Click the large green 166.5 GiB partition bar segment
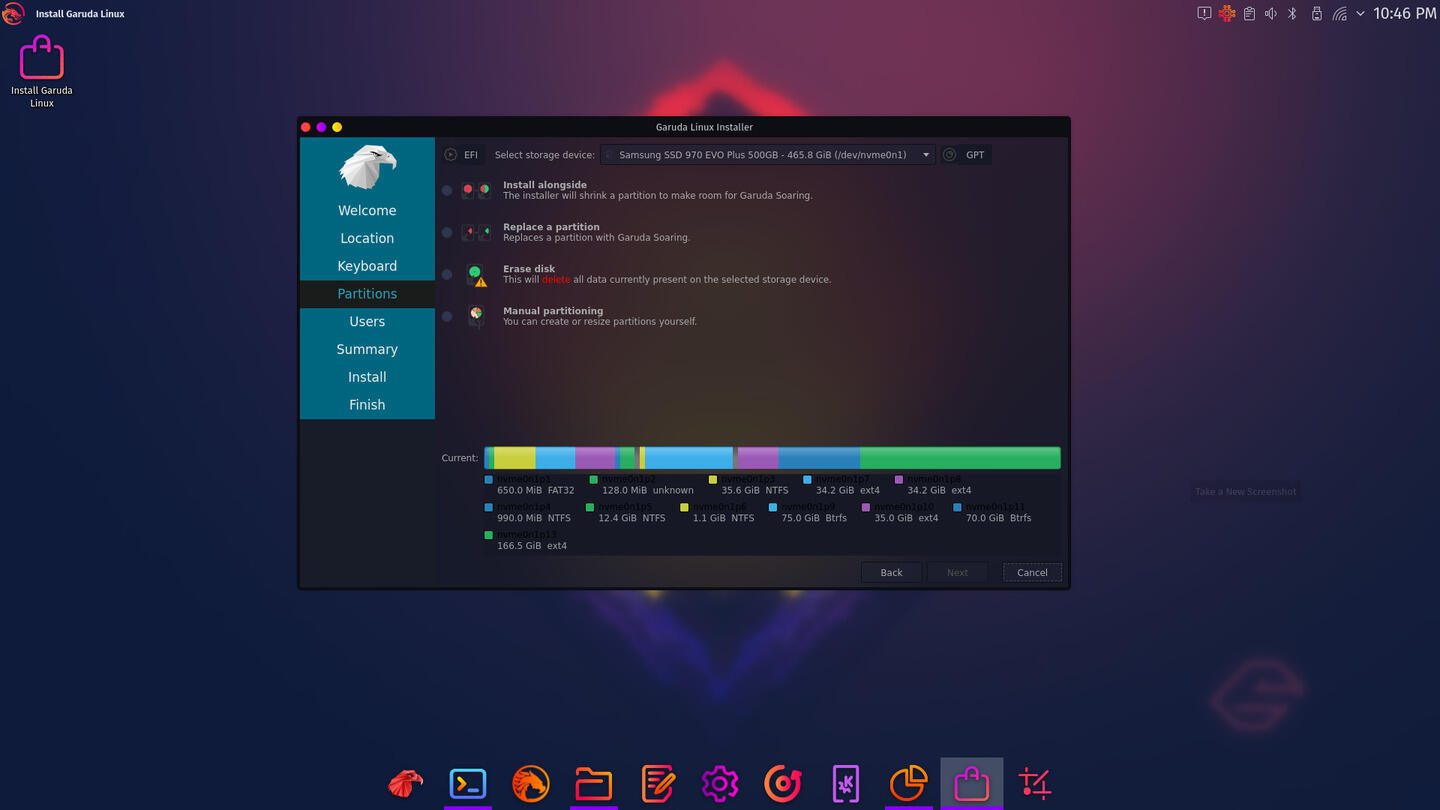 [x=960, y=458]
